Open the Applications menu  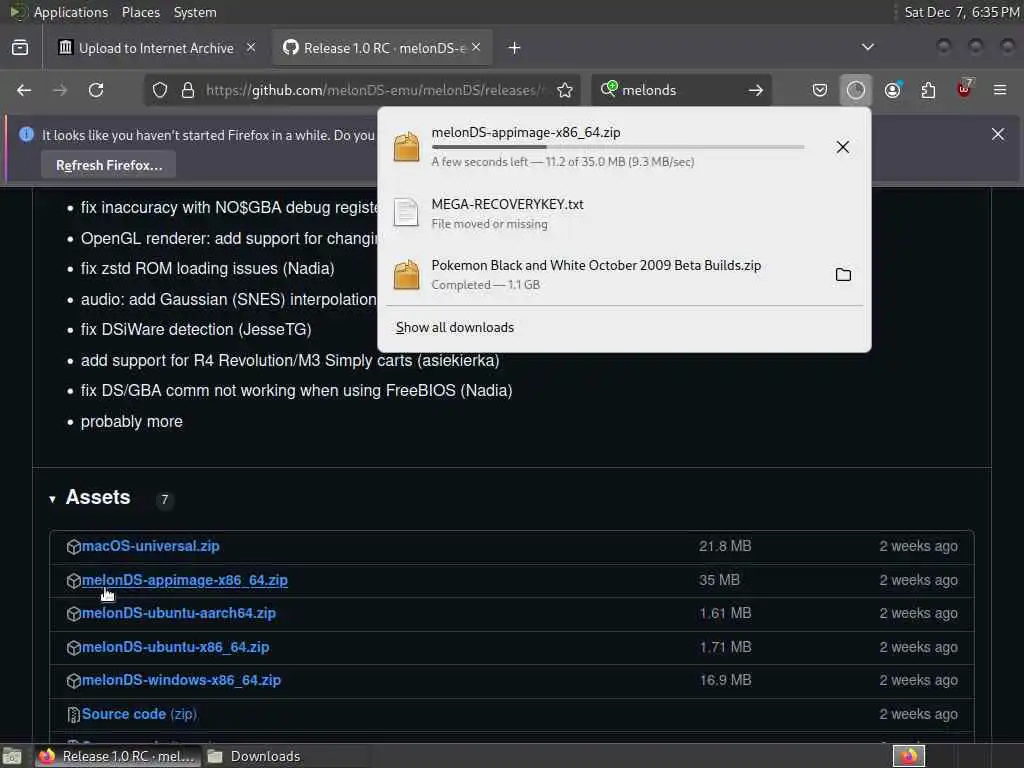click(71, 12)
